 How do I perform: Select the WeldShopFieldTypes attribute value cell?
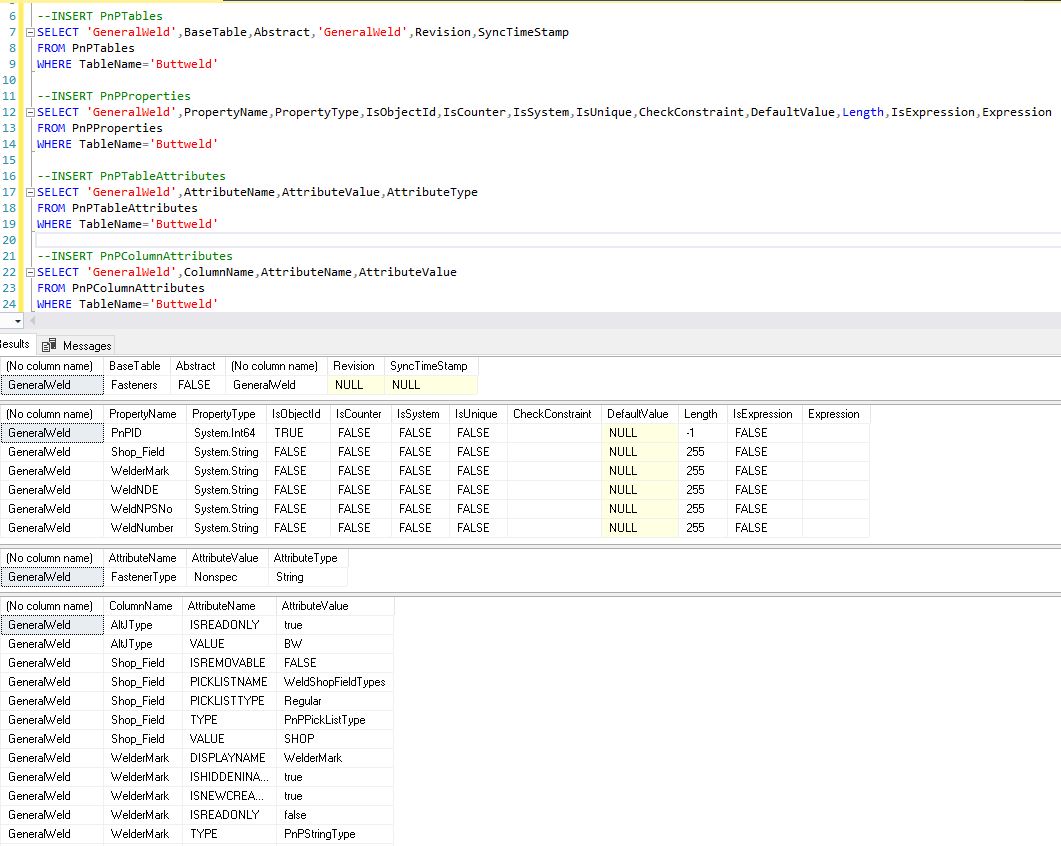[x=334, y=682]
